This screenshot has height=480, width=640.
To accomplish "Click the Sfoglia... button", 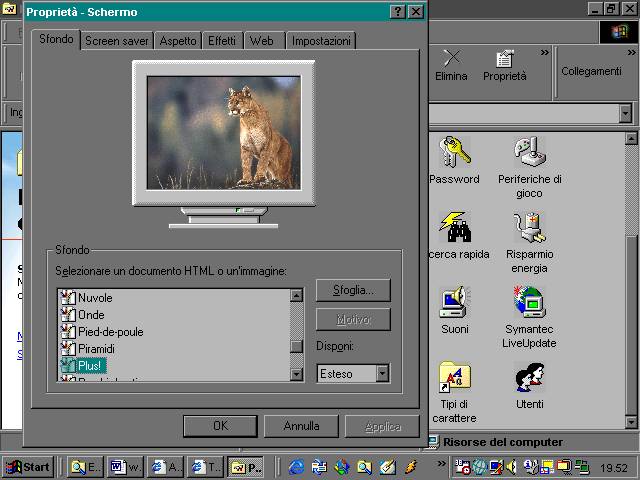I will tap(353, 290).
